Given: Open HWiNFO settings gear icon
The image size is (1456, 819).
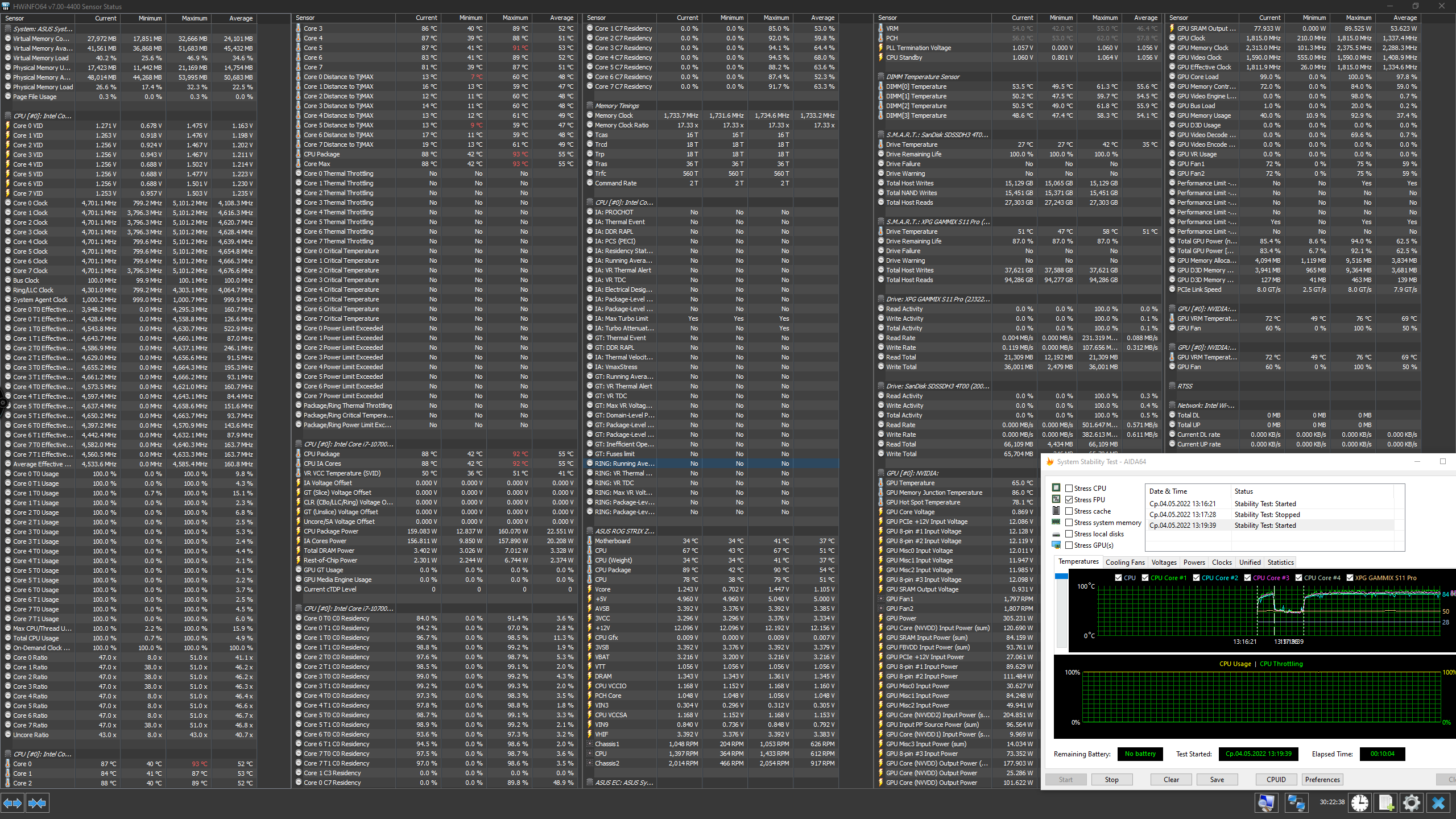Looking at the screenshot, I should (x=1412, y=803).
